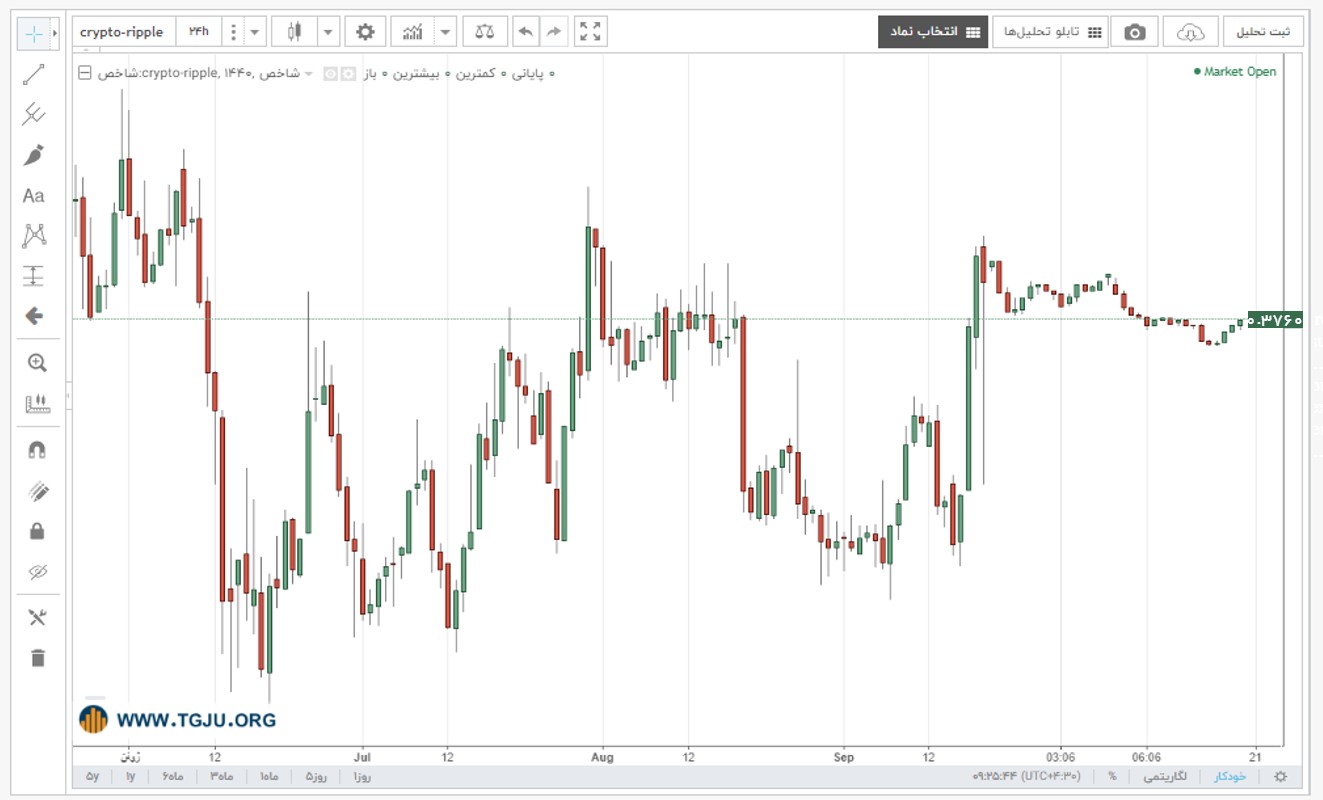Open the show/hide drawing tools wrench icon

tap(37, 617)
